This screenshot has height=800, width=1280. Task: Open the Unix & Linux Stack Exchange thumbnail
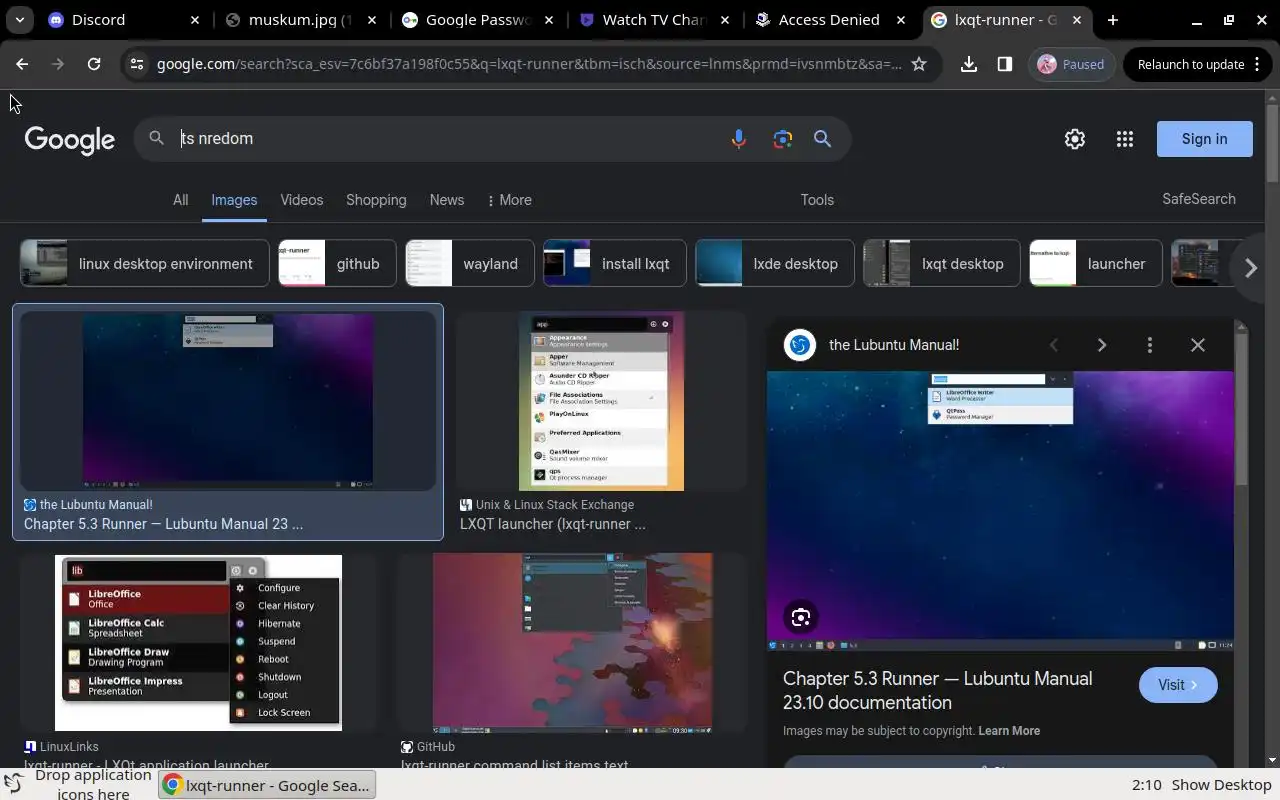[x=601, y=400]
